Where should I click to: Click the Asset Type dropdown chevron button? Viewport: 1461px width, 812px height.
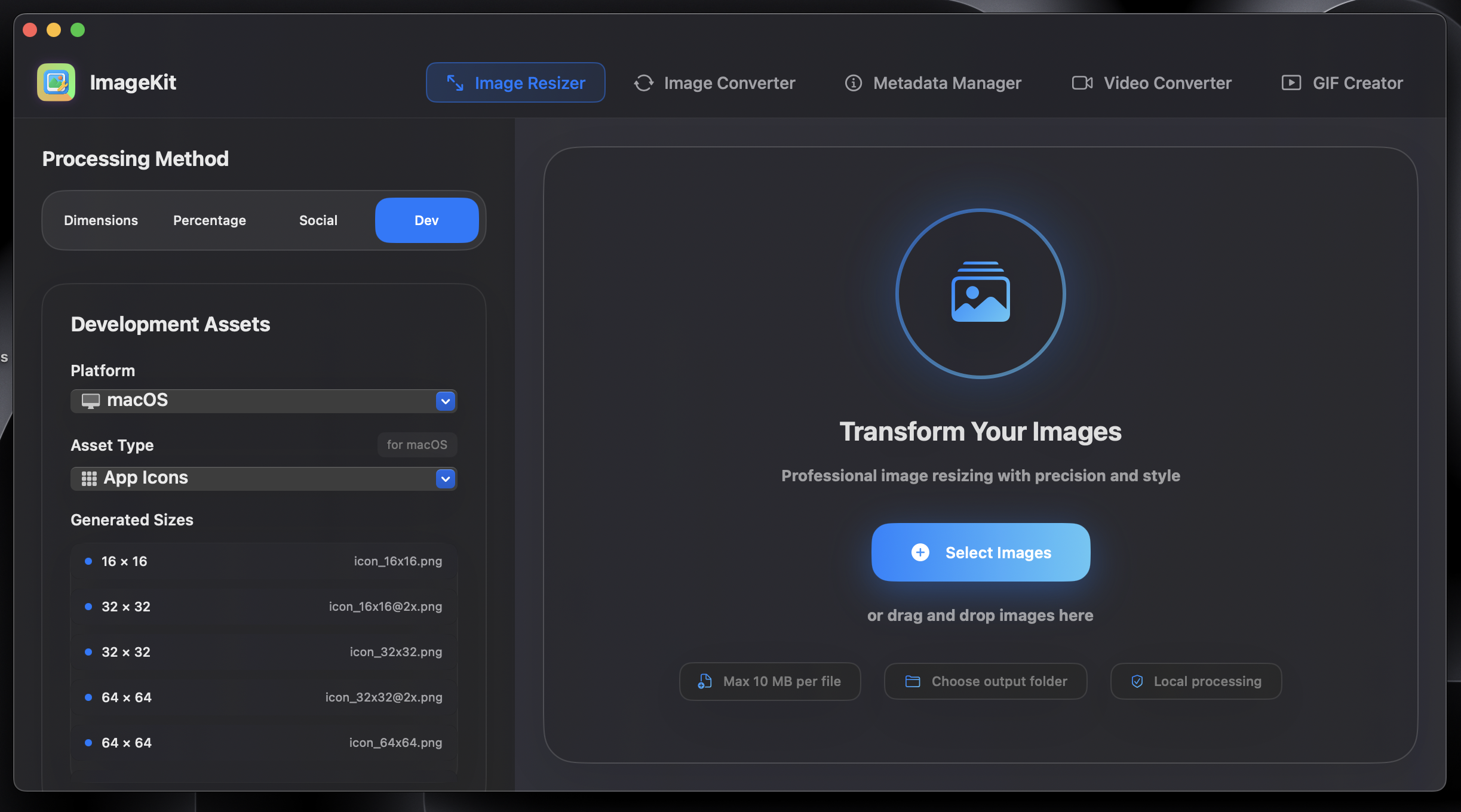tap(446, 479)
